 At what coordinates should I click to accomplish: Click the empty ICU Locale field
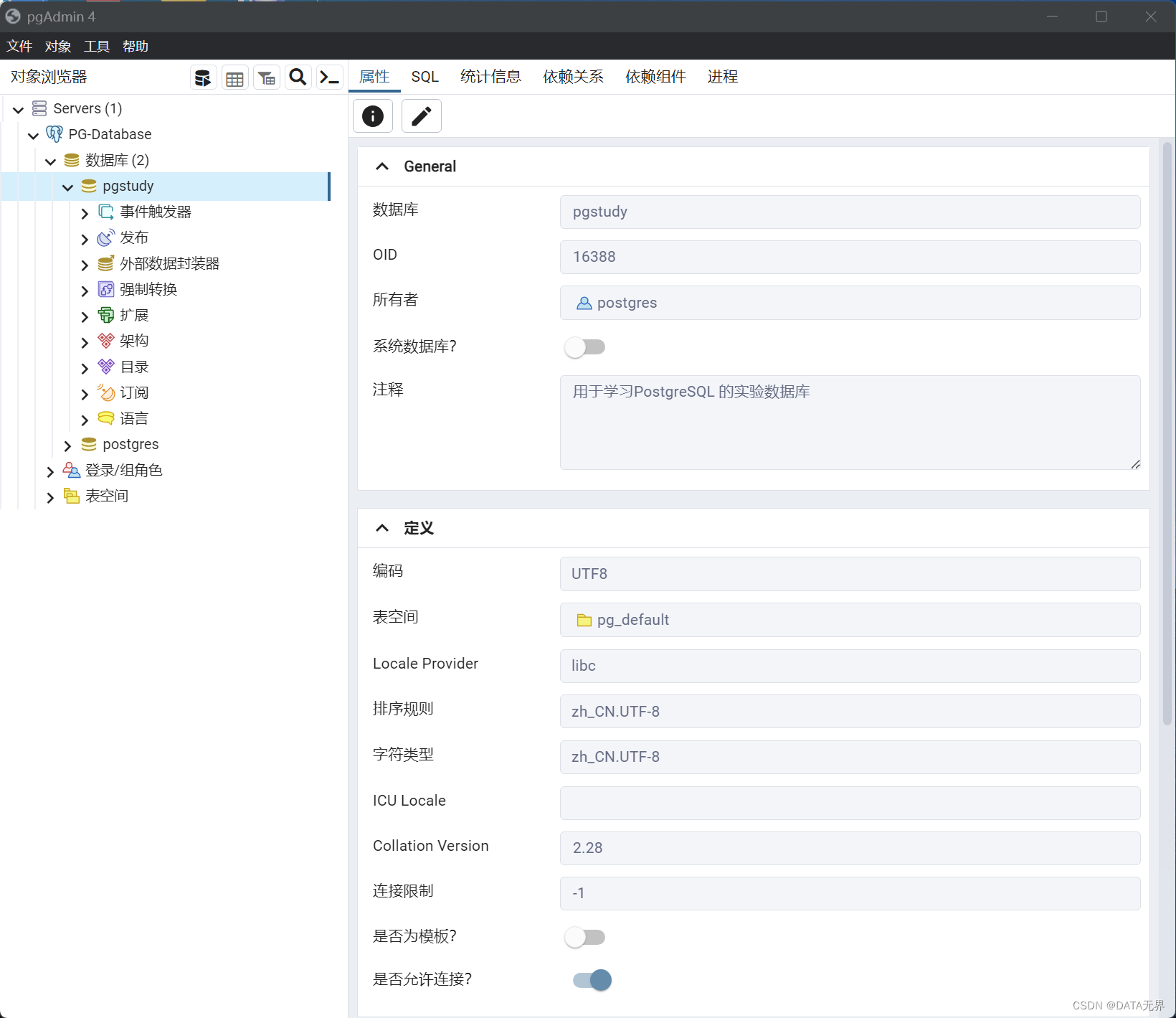tap(850, 803)
